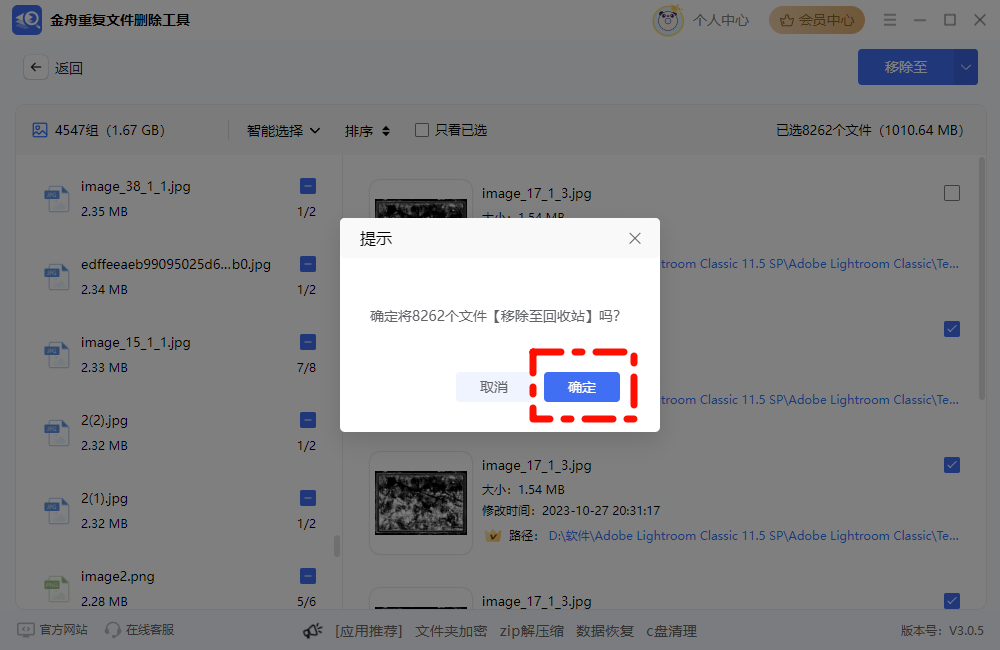Open the hamburger menu icon in title bar

click(x=890, y=20)
